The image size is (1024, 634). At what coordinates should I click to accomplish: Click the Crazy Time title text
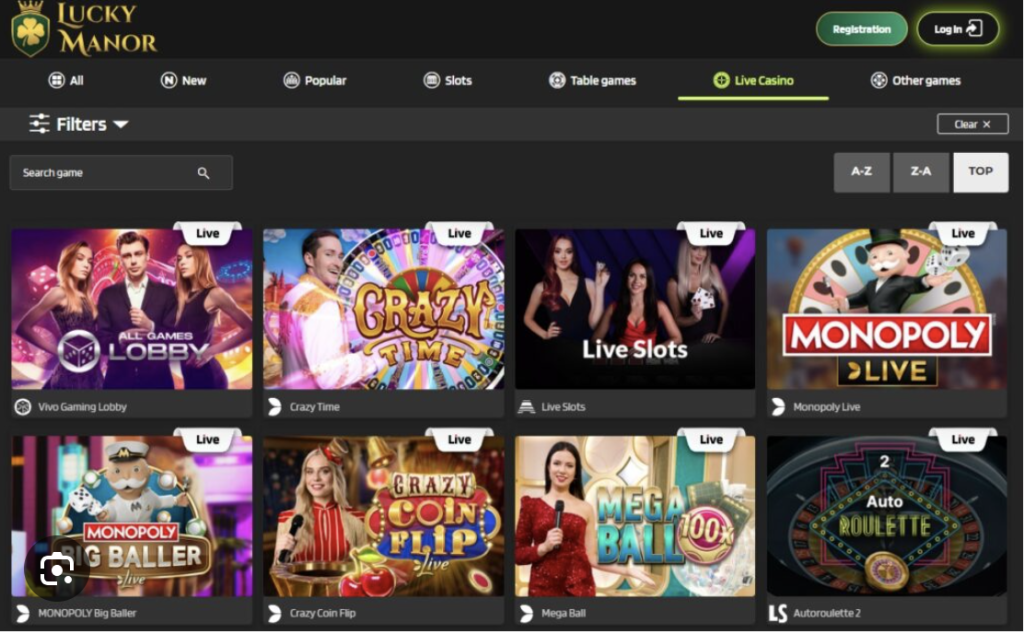tap(315, 407)
